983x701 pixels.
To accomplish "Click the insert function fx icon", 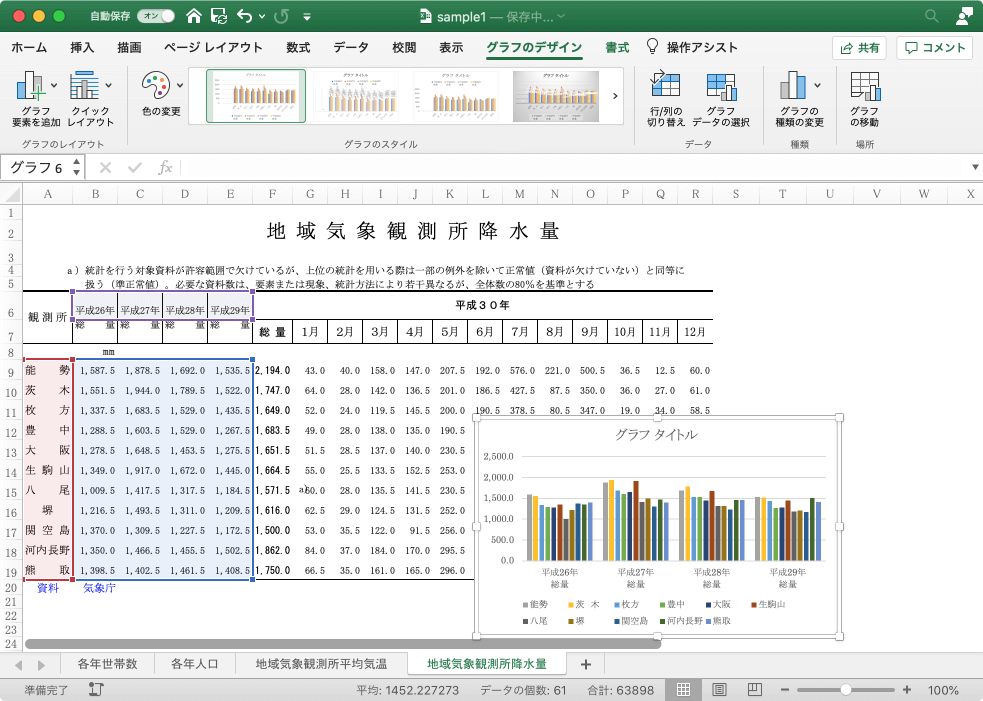I will (165, 167).
